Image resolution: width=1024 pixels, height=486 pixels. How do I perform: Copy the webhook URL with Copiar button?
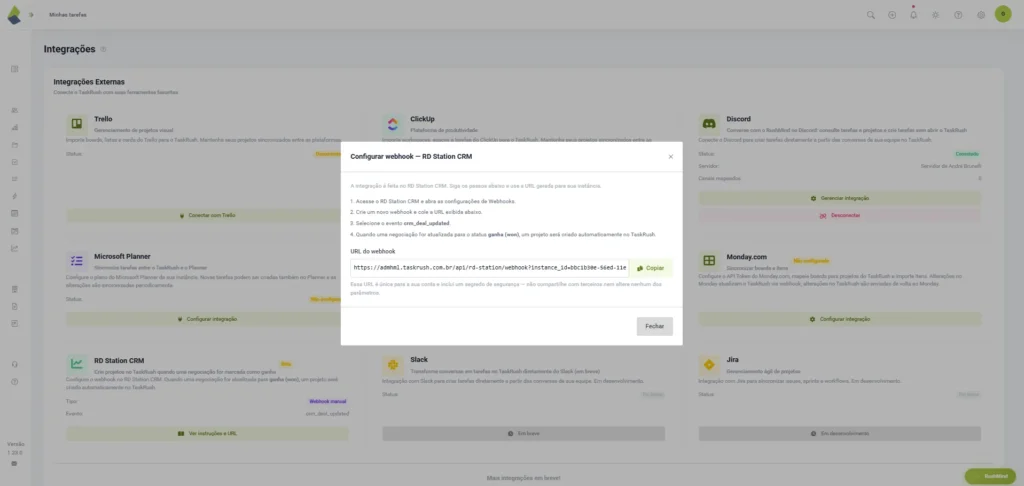650,268
